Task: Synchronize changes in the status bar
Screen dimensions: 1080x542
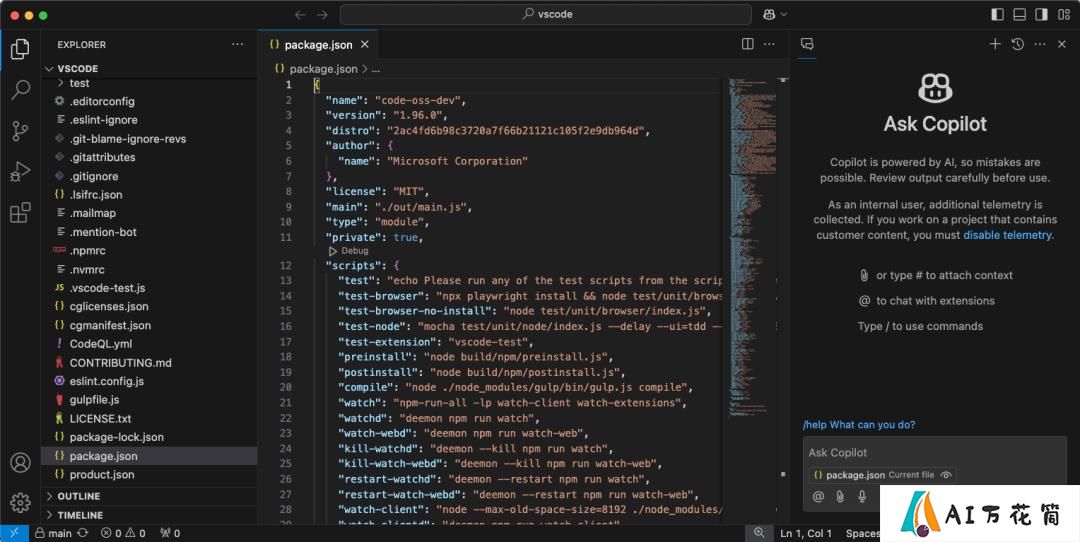Action: point(83,533)
